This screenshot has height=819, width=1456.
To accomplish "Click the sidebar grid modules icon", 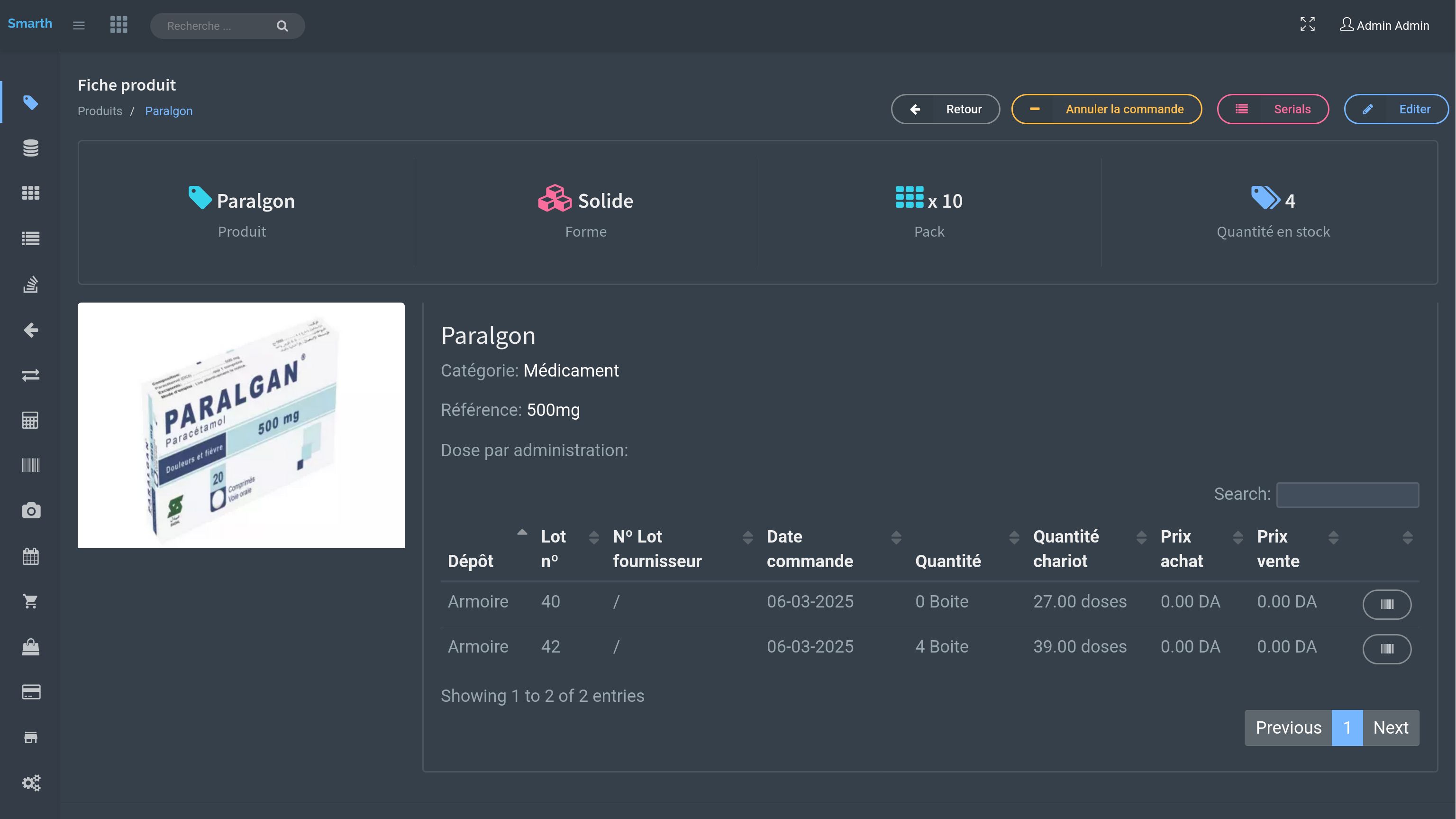I will tap(30, 193).
